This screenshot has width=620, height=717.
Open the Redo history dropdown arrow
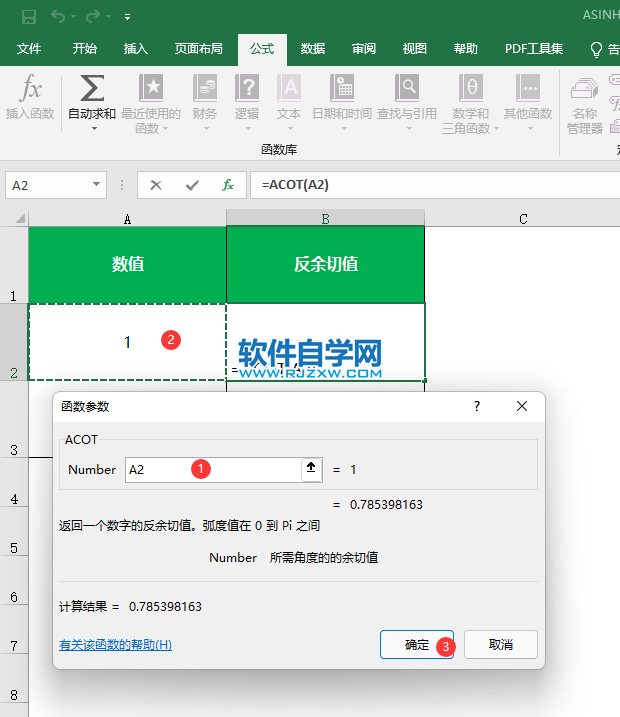[109, 17]
